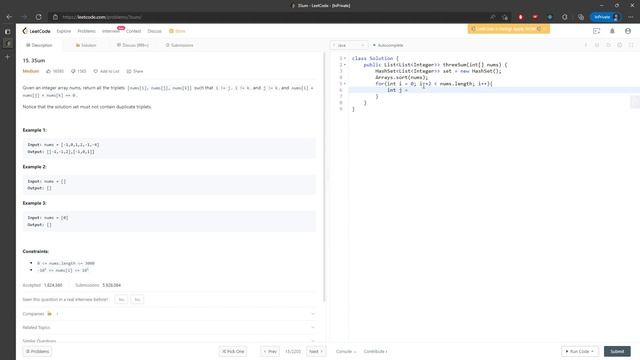Reload the page with the refresh icon
Image resolution: width=640 pixels, height=360 pixels.
click(x=38, y=17)
